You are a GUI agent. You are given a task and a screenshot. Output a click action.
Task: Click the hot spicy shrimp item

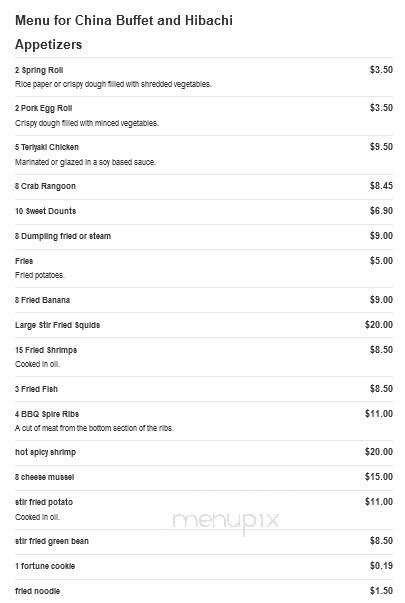click(45, 452)
